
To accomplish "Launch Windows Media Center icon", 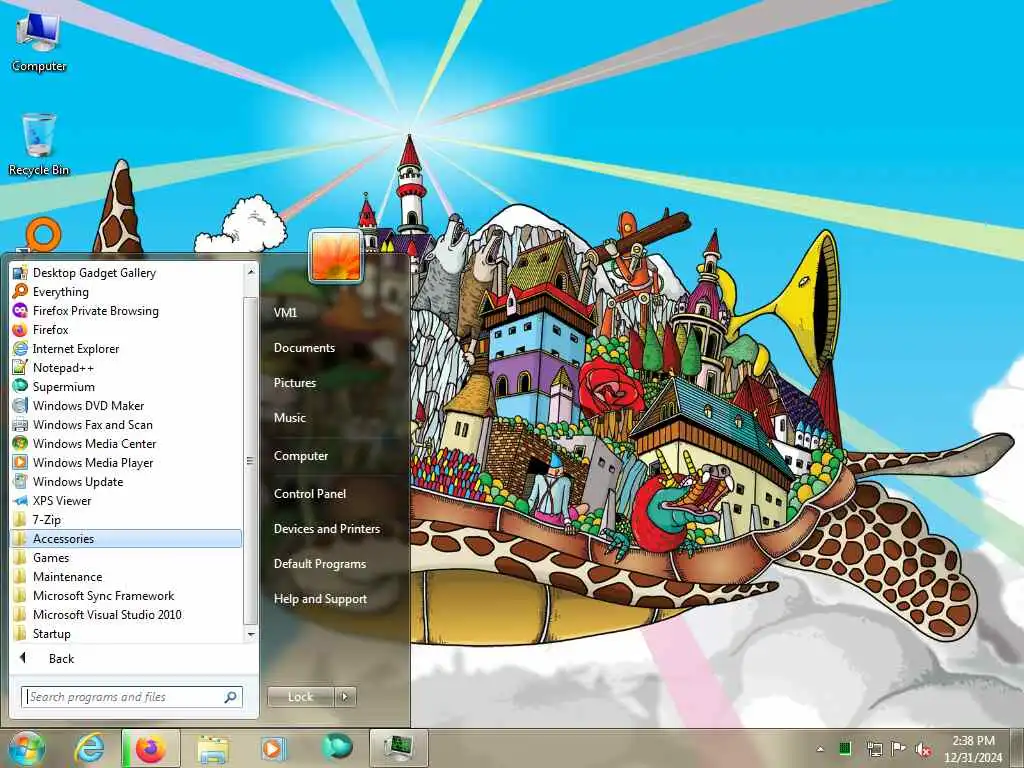I will pos(20,443).
